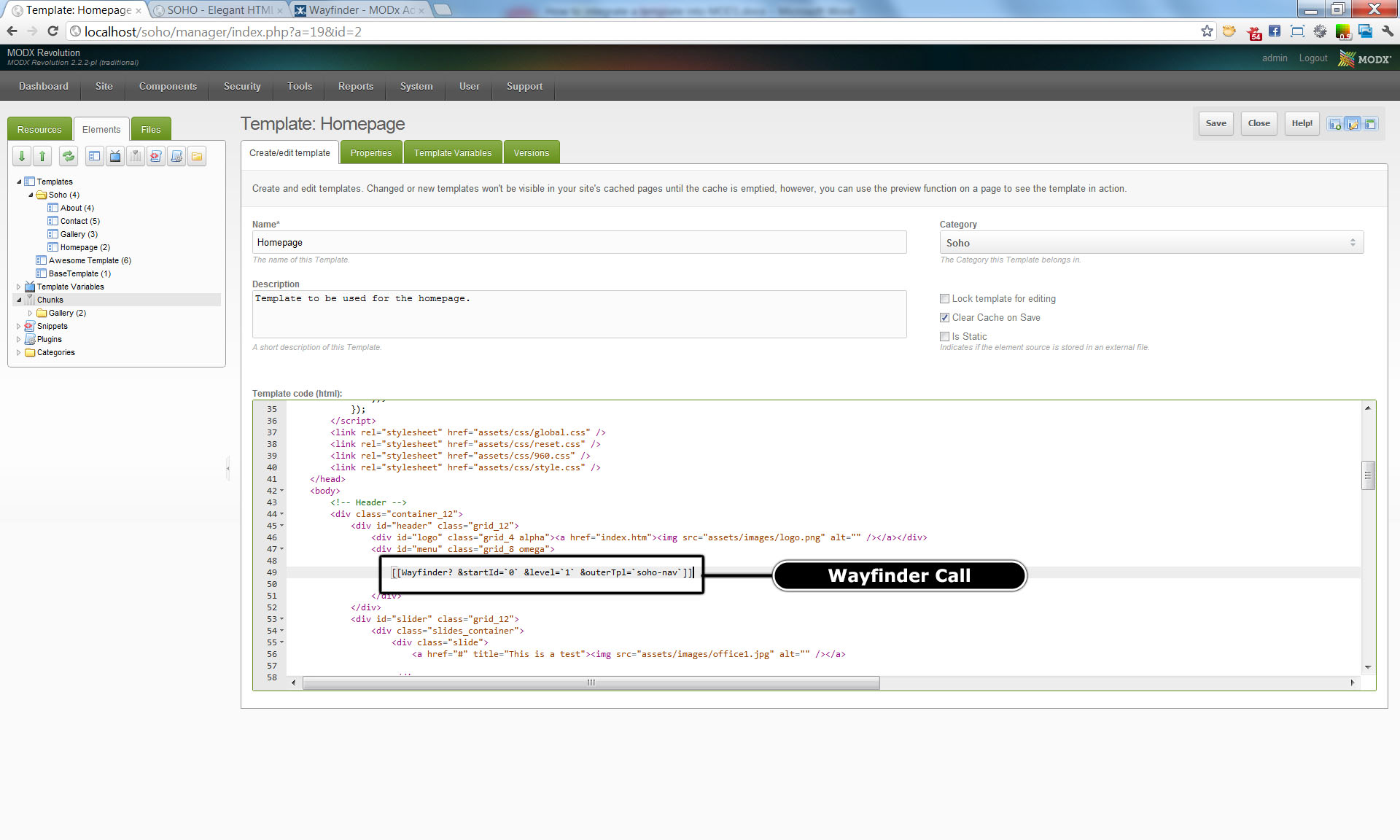Uncheck 'Clear Cache on Save'
Image resolution: width=1400 pixels, height=840 pixels.
pyautogui.click(x=944, y=317)
